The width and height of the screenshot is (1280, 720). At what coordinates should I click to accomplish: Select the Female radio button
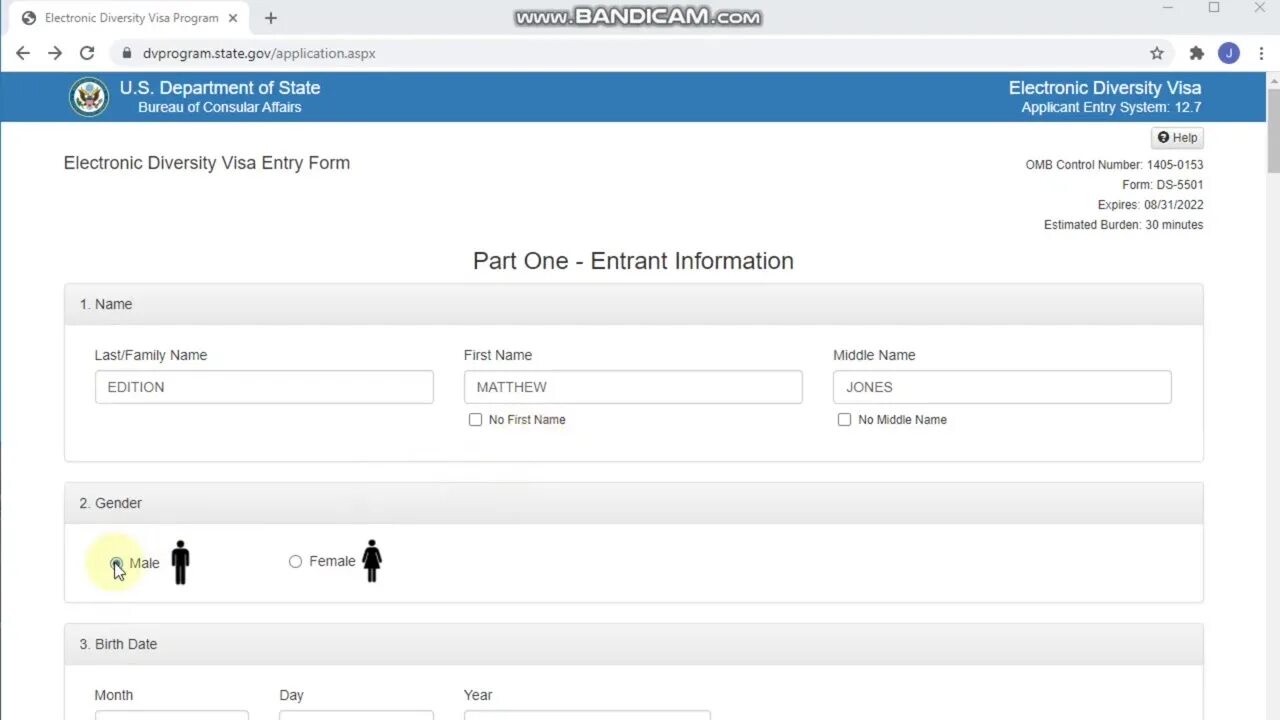pyautogui.click(x=295, y=562)
